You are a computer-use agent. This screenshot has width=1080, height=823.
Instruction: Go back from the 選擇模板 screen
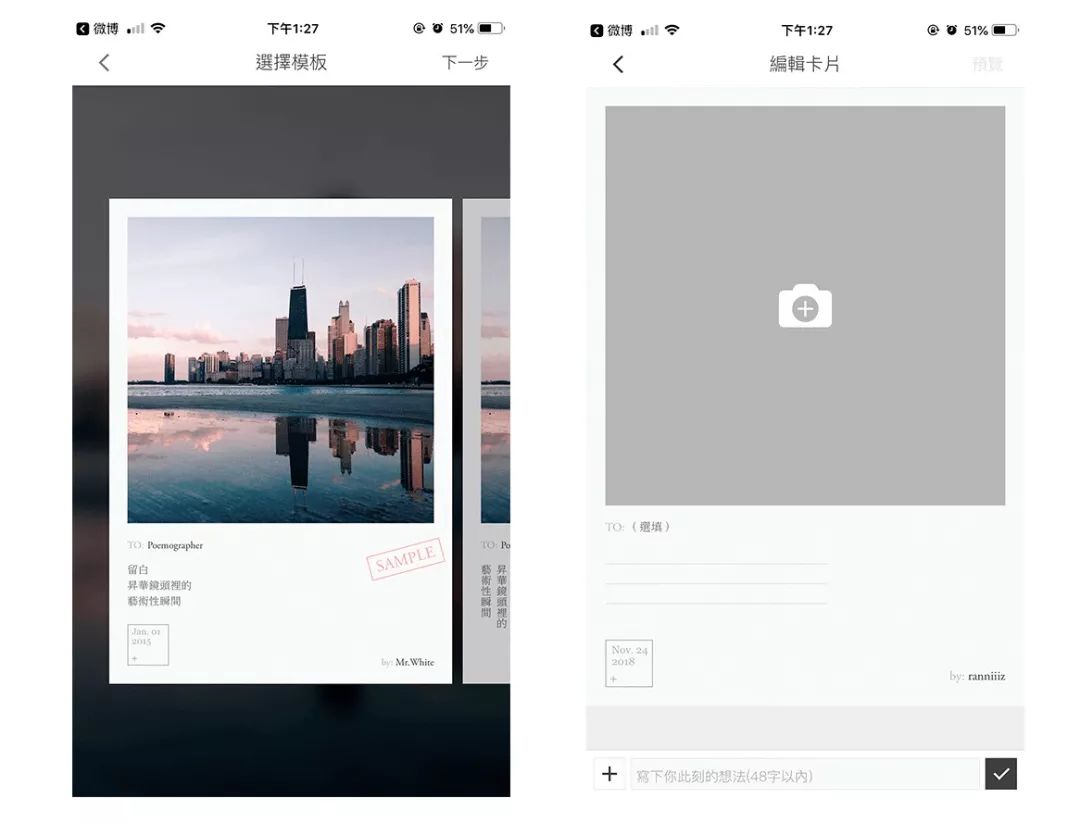(x=104, y=63)
